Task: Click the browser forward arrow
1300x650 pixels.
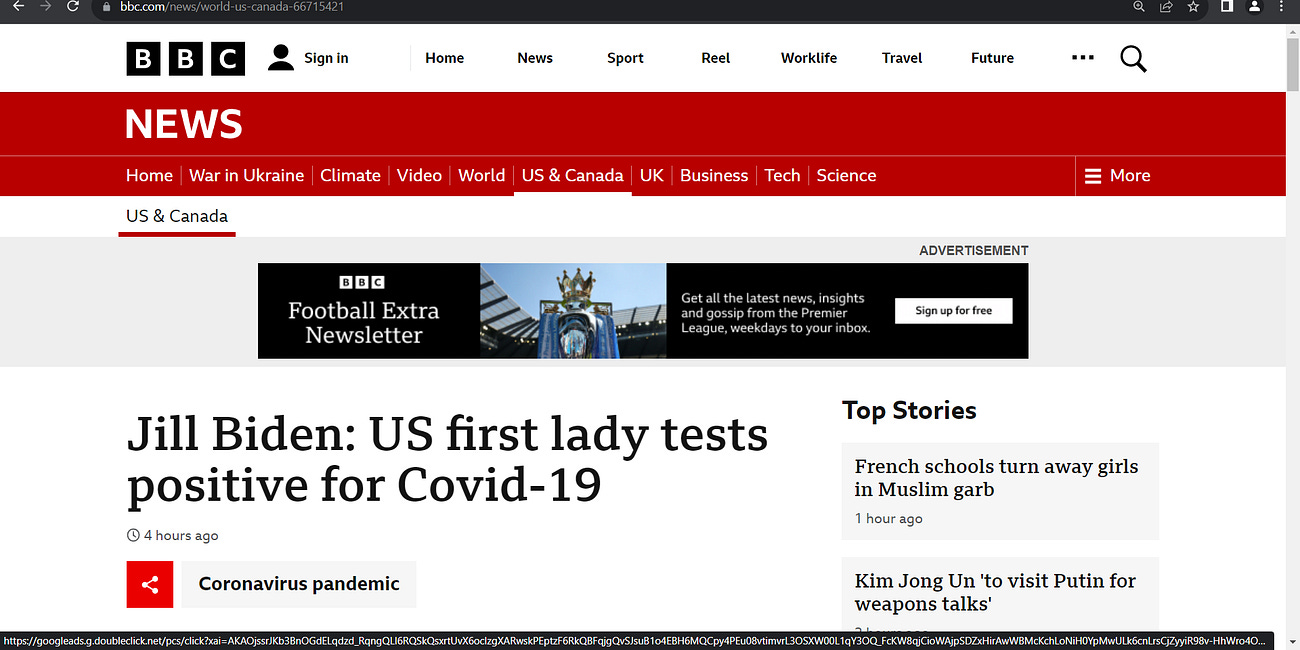Action: (45, 6)
